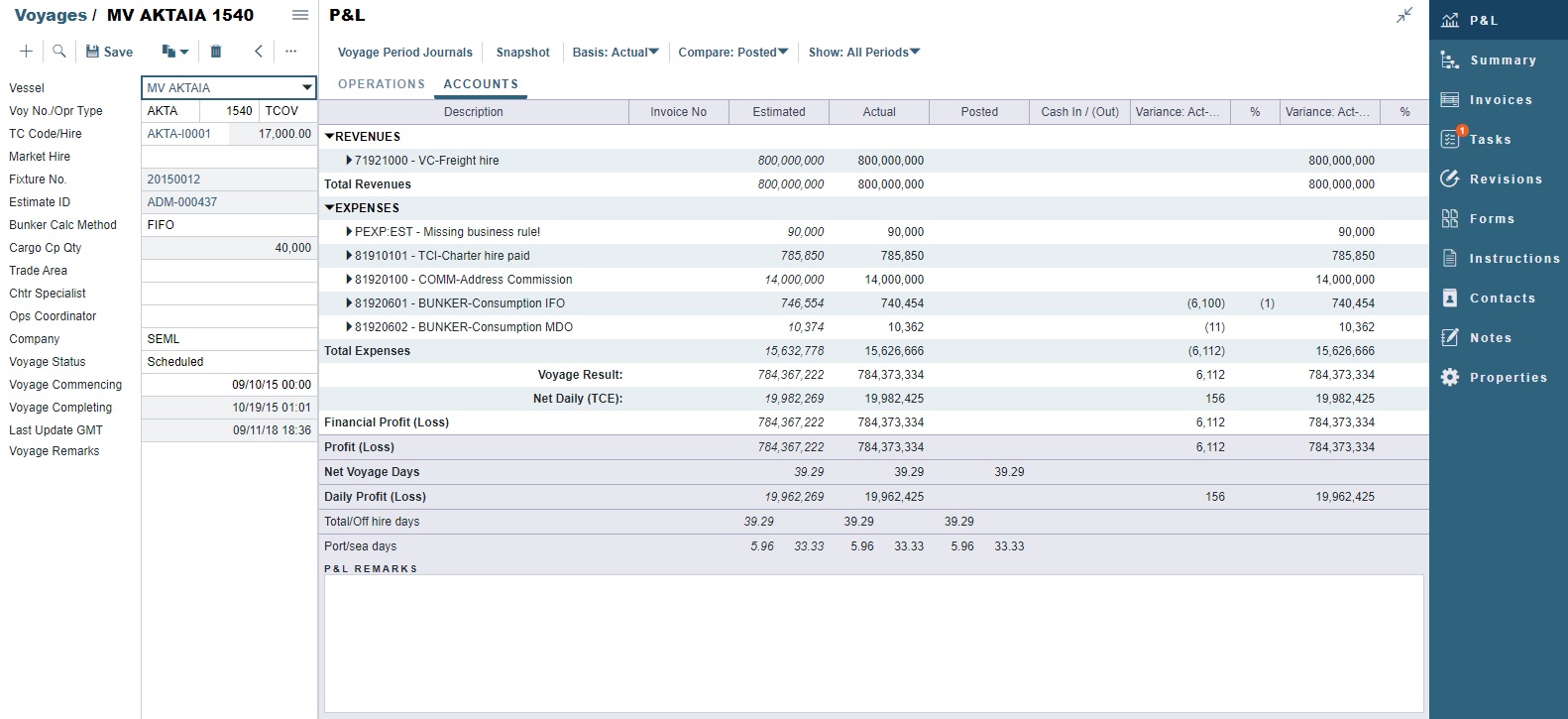Delete voyage using the trash icon
This screenshot has height=719, width=1568.
tap(216, 52)
